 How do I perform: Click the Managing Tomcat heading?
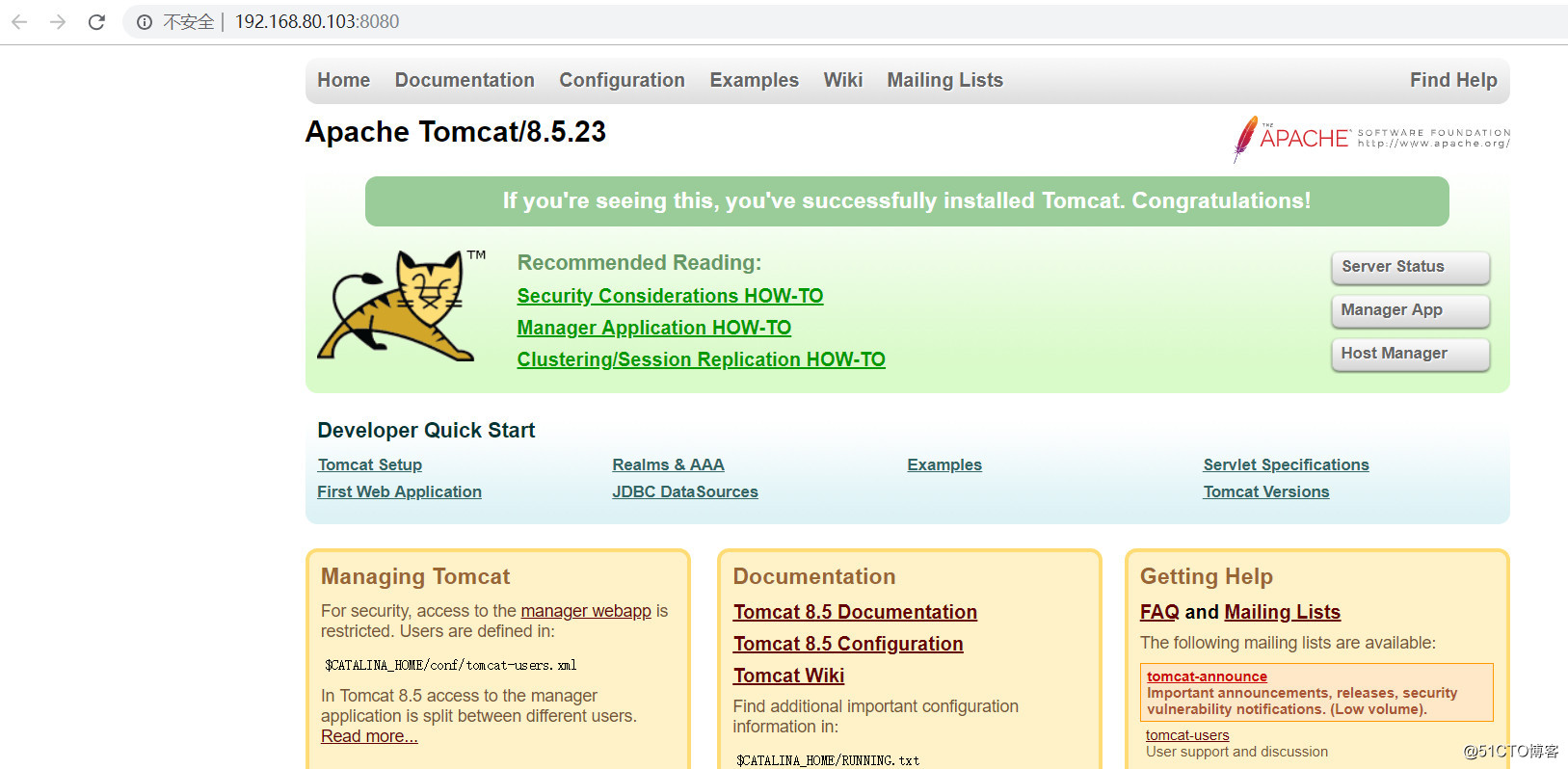click(415, 576)
